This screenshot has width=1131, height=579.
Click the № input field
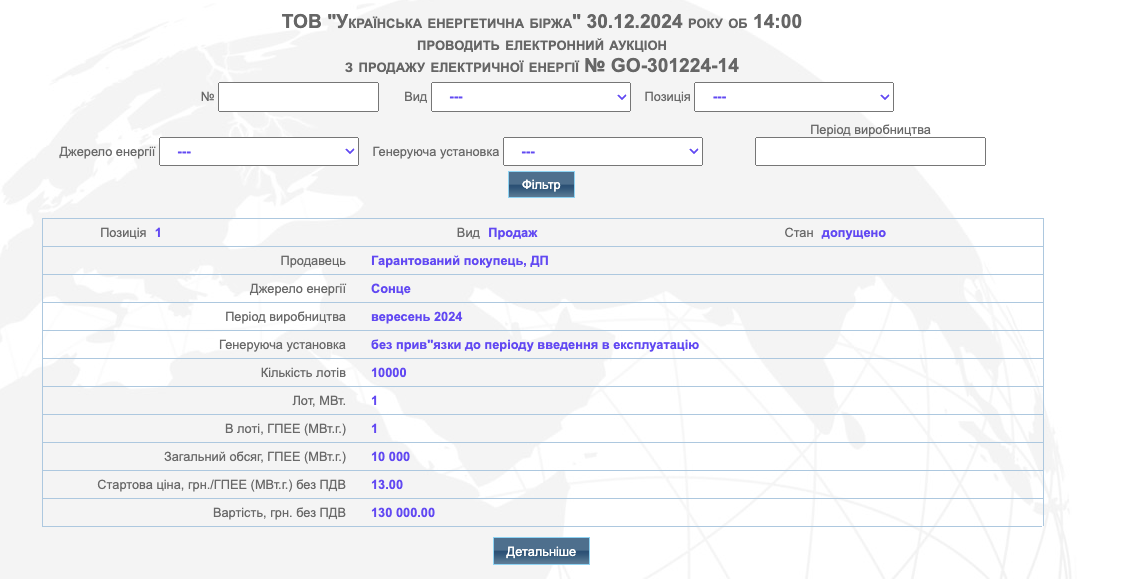click(298, 97)
